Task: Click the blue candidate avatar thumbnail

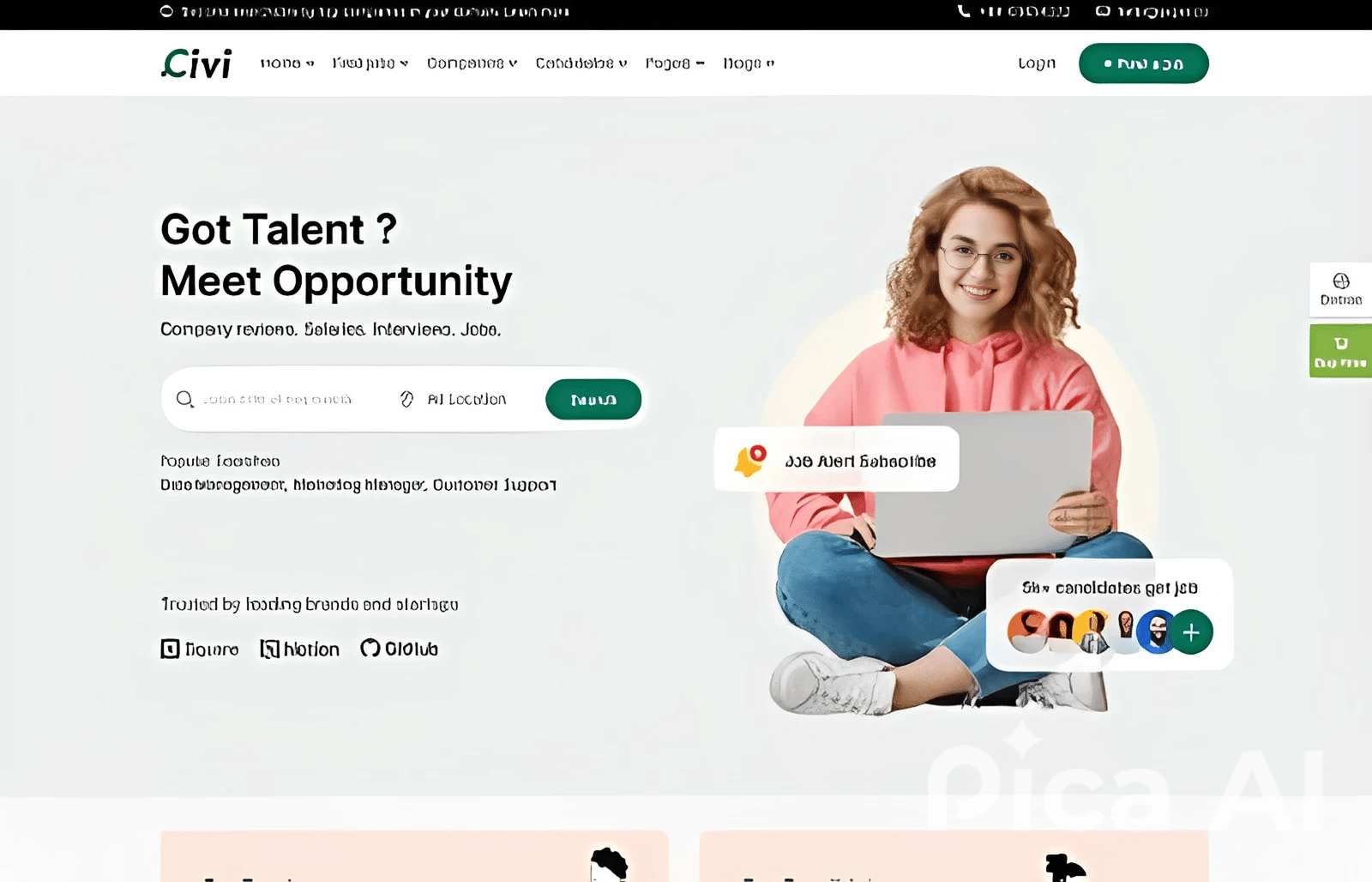Action: [x=1157, y=632]
